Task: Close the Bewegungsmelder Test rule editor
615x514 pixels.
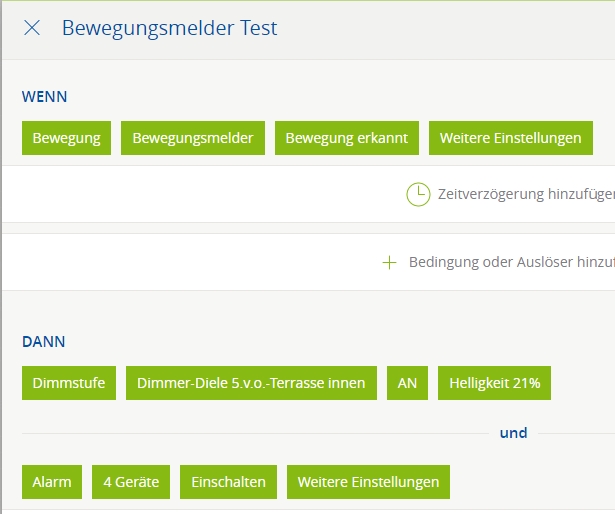Action: pos(32,28)
